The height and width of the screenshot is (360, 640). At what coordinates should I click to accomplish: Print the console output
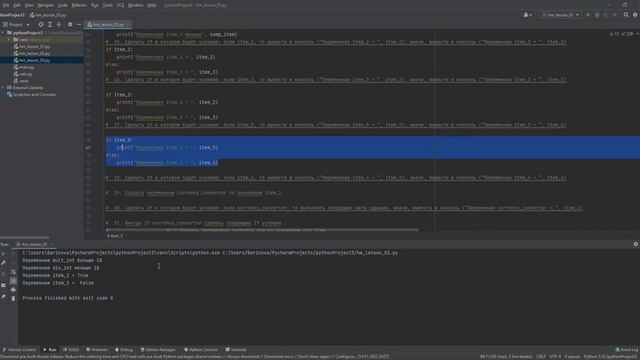tap(13, 289)
